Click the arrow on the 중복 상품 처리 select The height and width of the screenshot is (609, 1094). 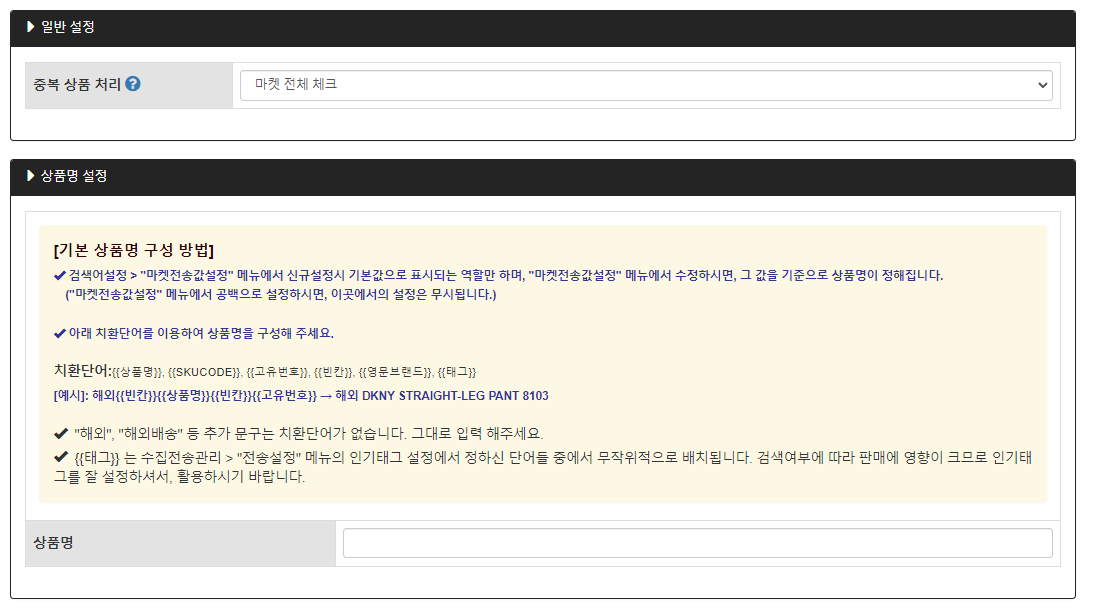(1042, 85)
